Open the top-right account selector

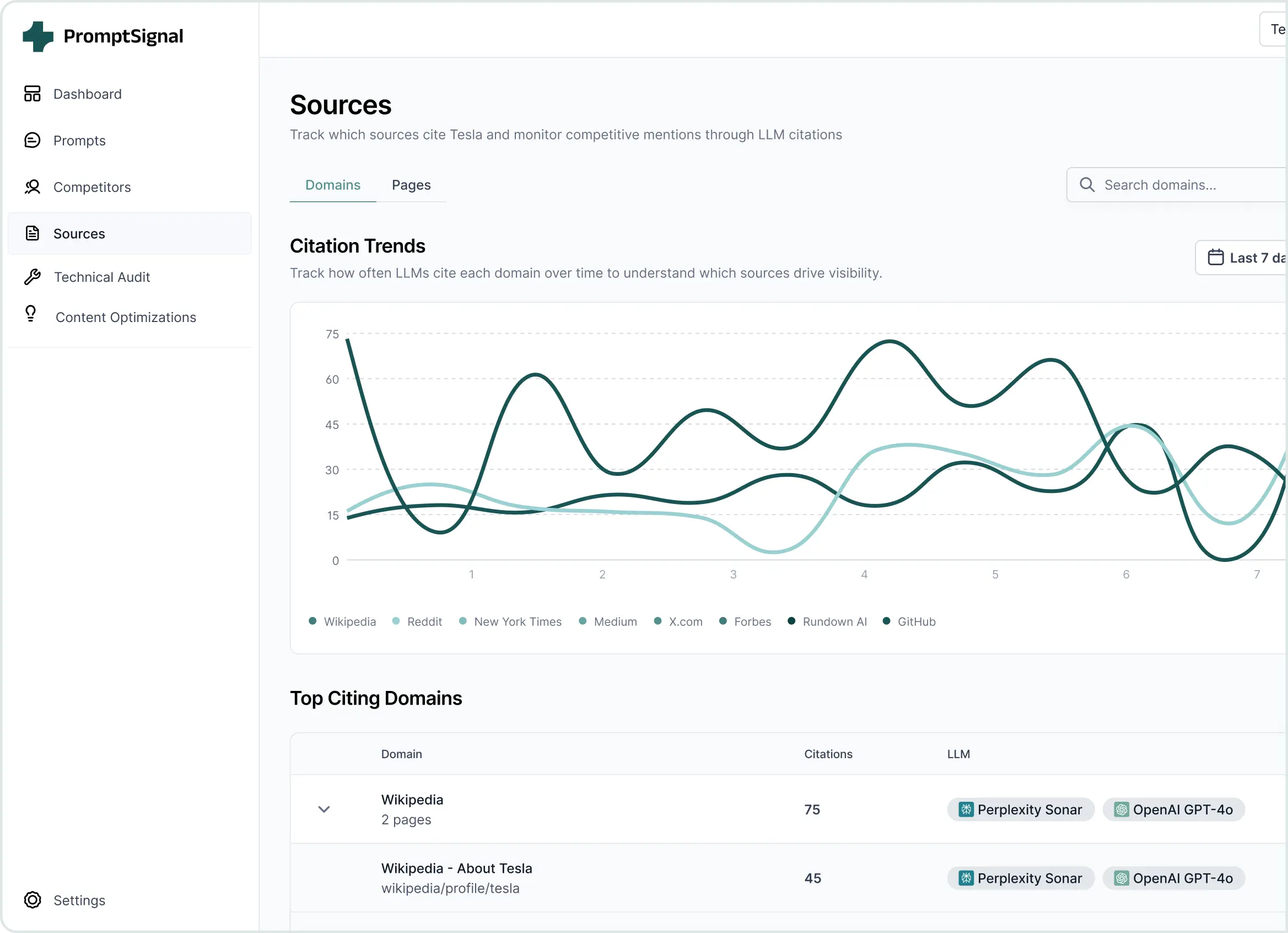[1274, 30]
